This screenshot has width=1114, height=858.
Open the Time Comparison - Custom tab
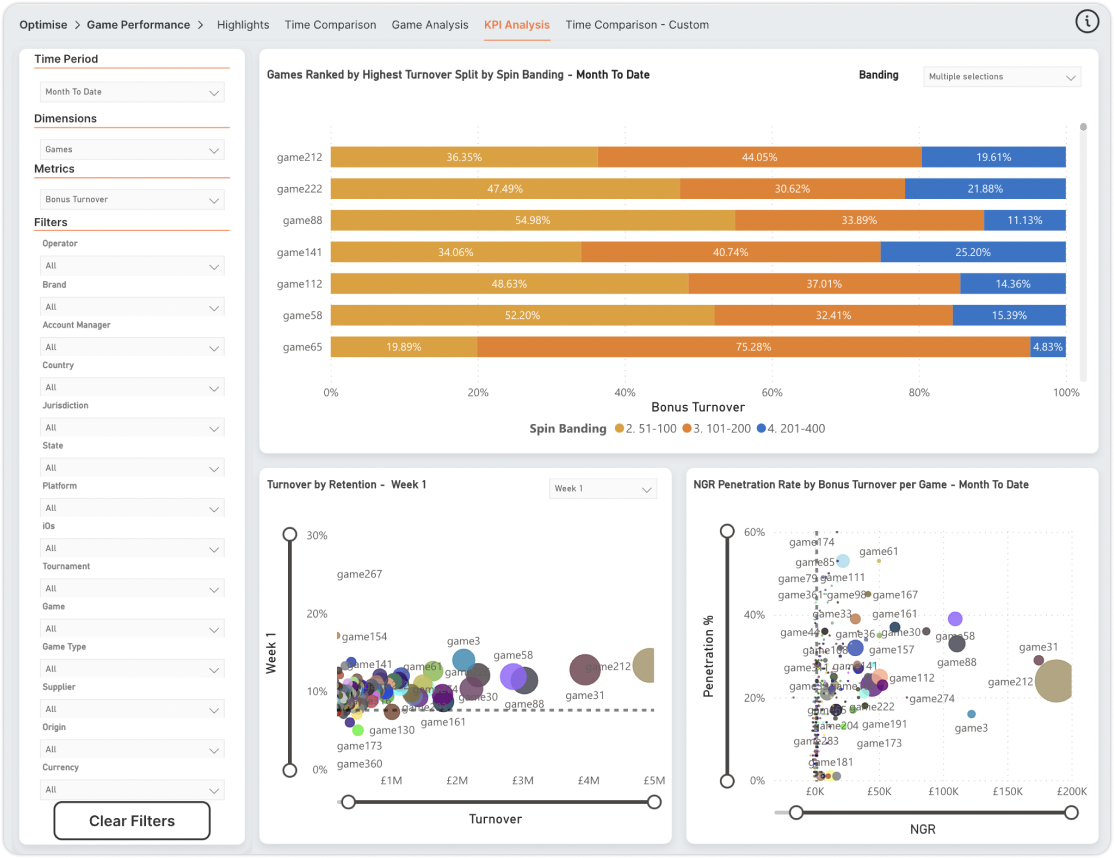[x=637, y=24]
